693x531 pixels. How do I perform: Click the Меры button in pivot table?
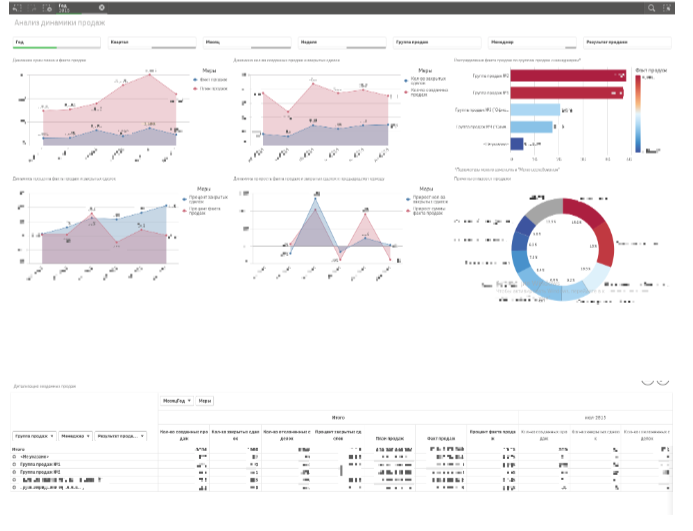point(206,400)
